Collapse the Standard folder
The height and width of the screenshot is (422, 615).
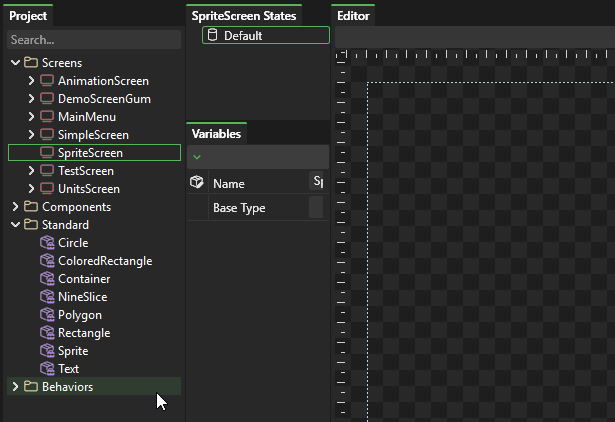(x=15, y=225)
